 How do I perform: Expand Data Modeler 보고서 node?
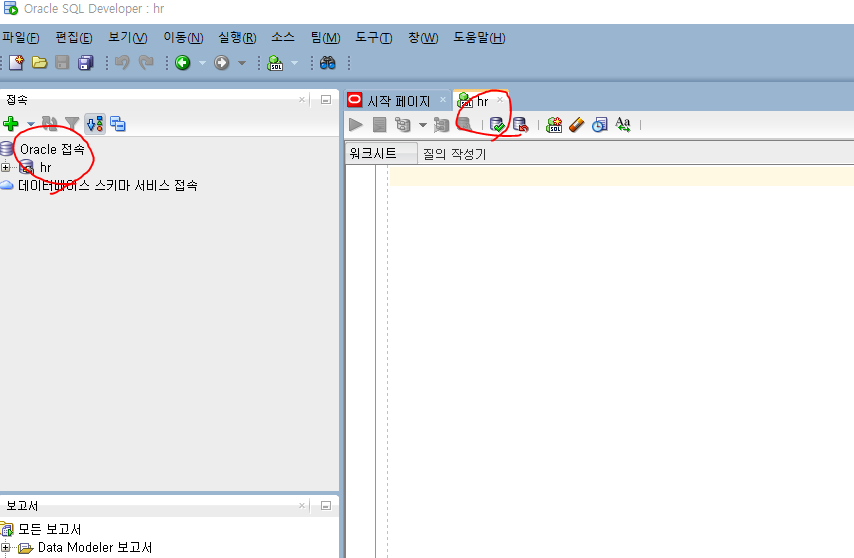pos(5,547)
